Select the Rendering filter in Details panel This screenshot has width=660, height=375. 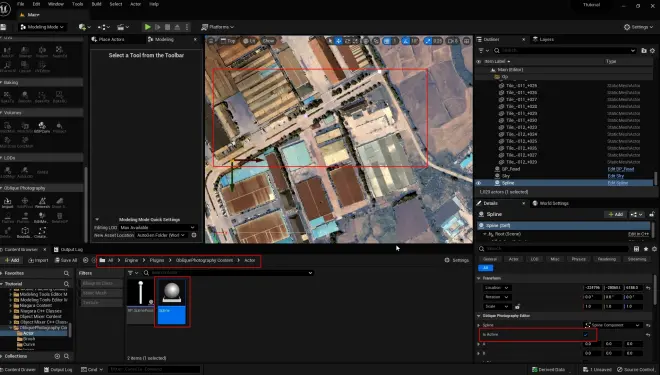click(x=607, y=259)
